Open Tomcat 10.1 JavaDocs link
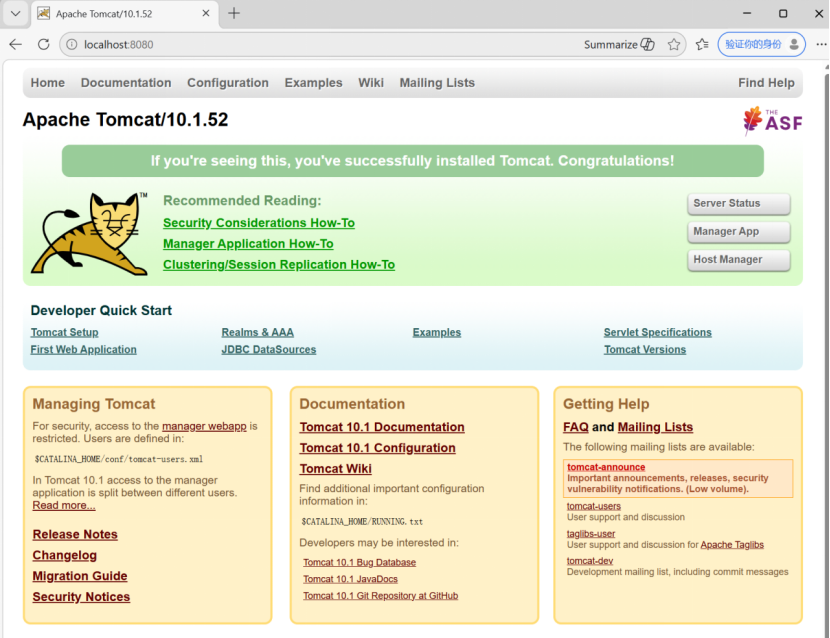 (350, 579)
